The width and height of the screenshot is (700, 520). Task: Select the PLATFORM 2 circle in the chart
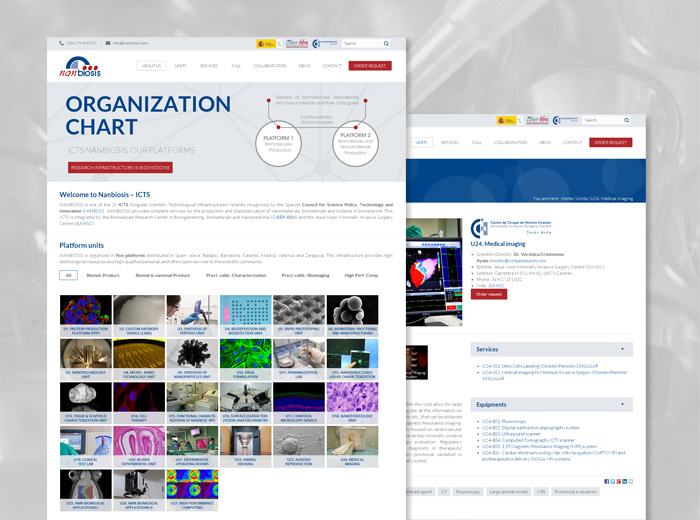tap(355, 144)
